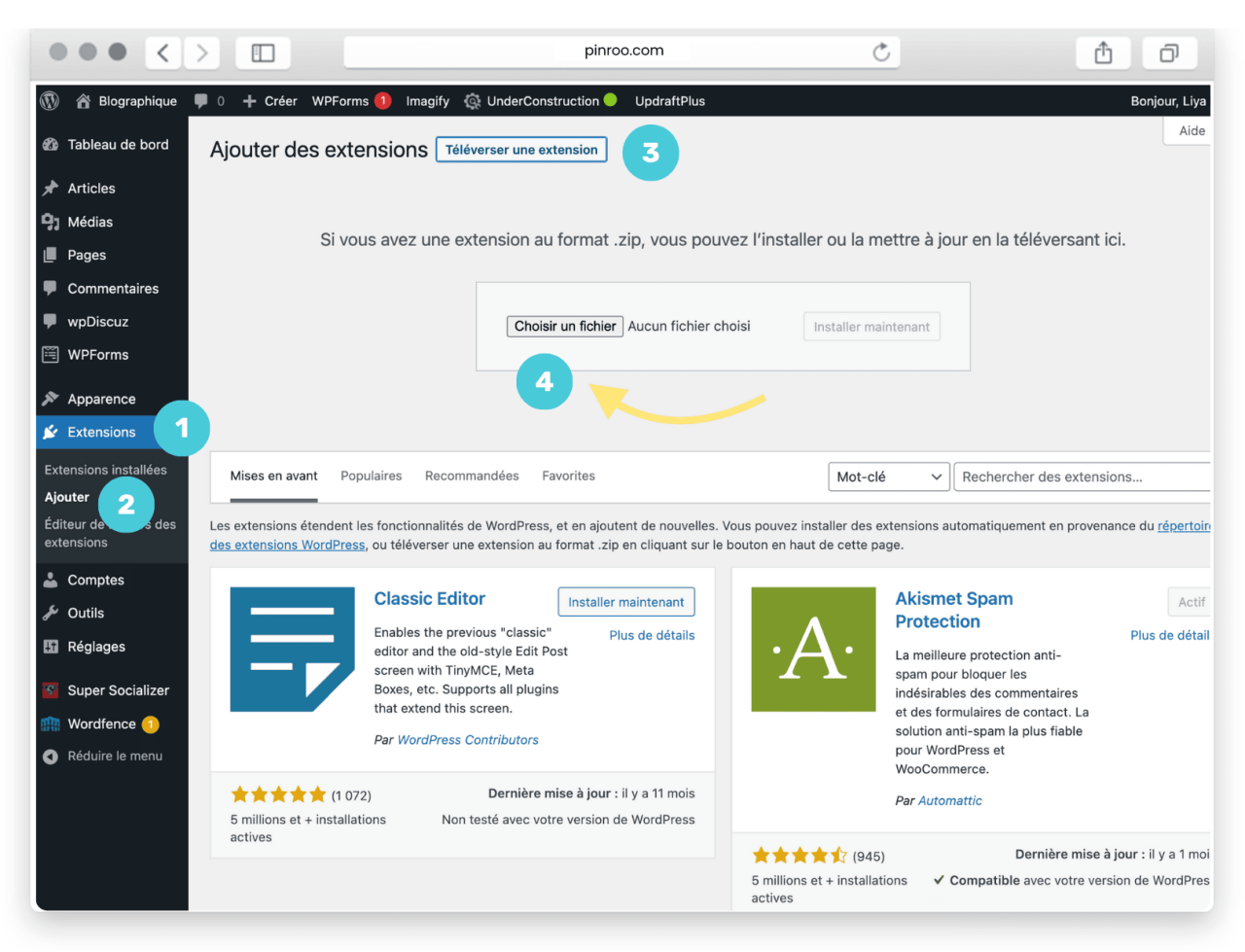Screen dimensions: 1245x952
Task: Open the Favorites tab
Action: pyautogui.click(x=568, y=476)
